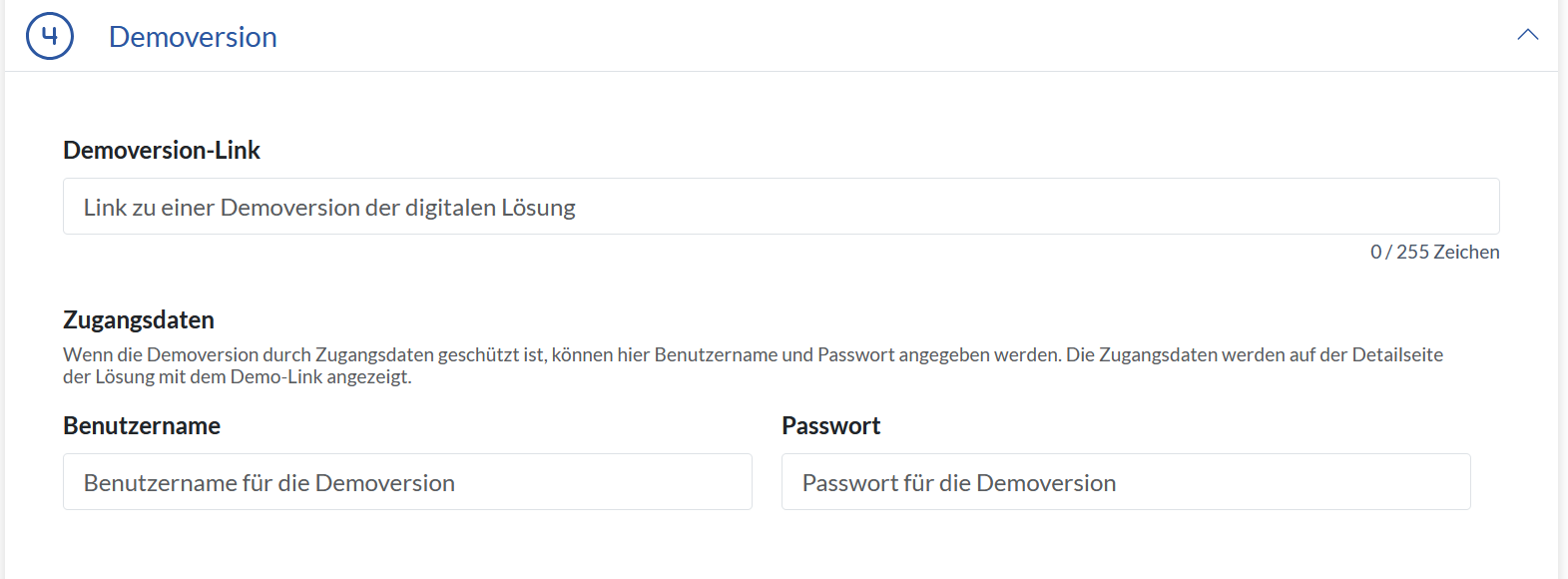Click placeholder 'Link zu einer Demoversion der digitalen Lösung'
The height and width of the screenshot is (579, 1568).
329,208
